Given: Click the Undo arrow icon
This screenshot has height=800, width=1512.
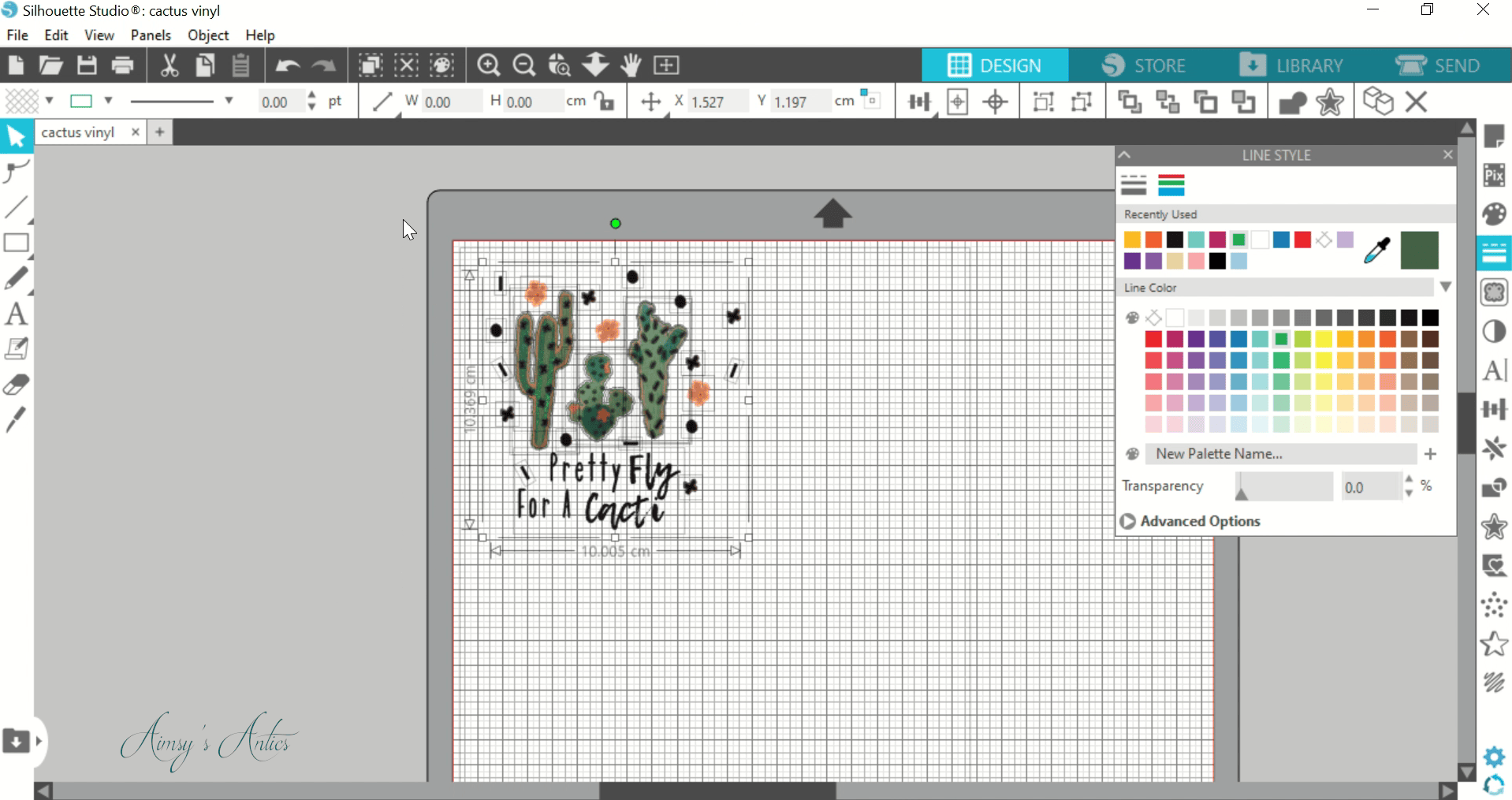Looking at the screenshot, I should (x=288, y=65).
